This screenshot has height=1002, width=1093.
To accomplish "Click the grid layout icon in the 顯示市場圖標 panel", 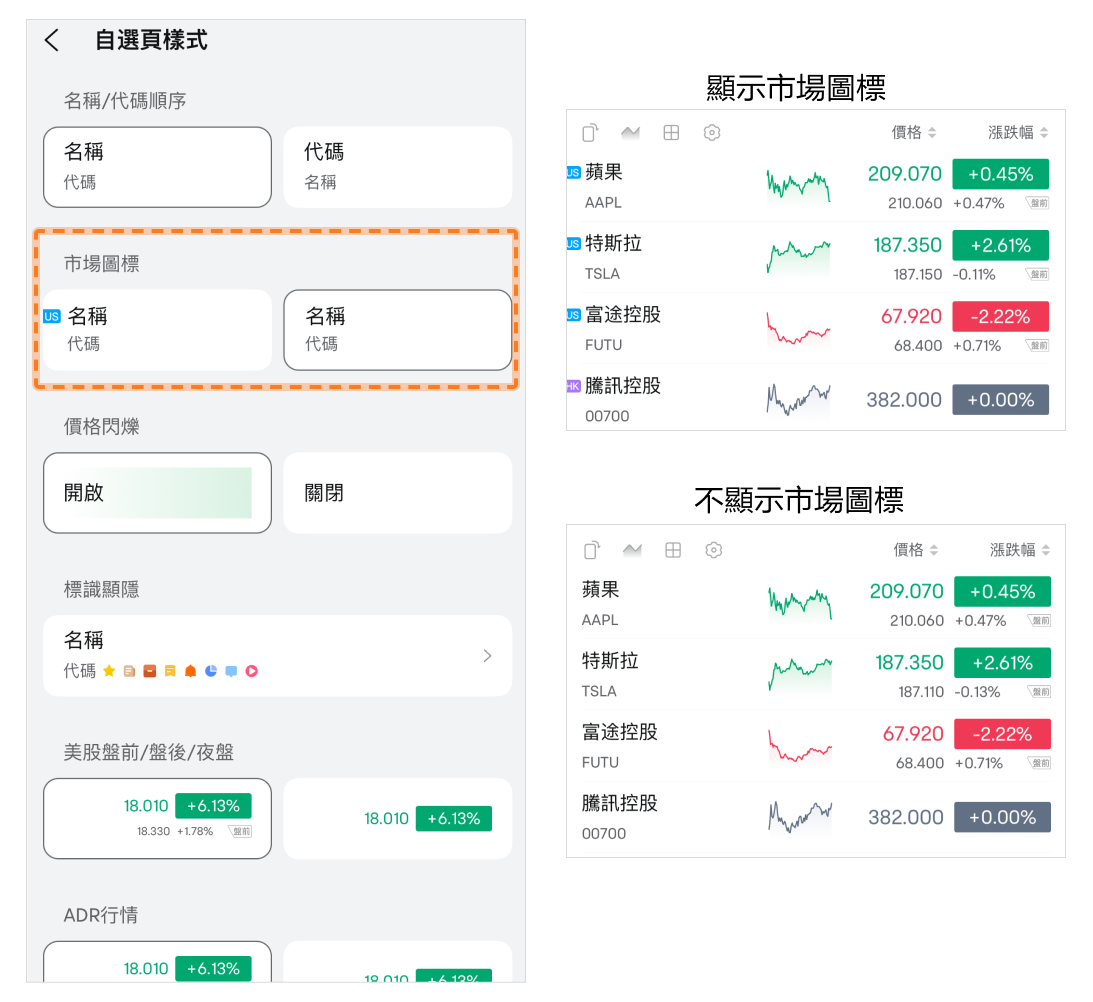I will (x=671, y=133).
